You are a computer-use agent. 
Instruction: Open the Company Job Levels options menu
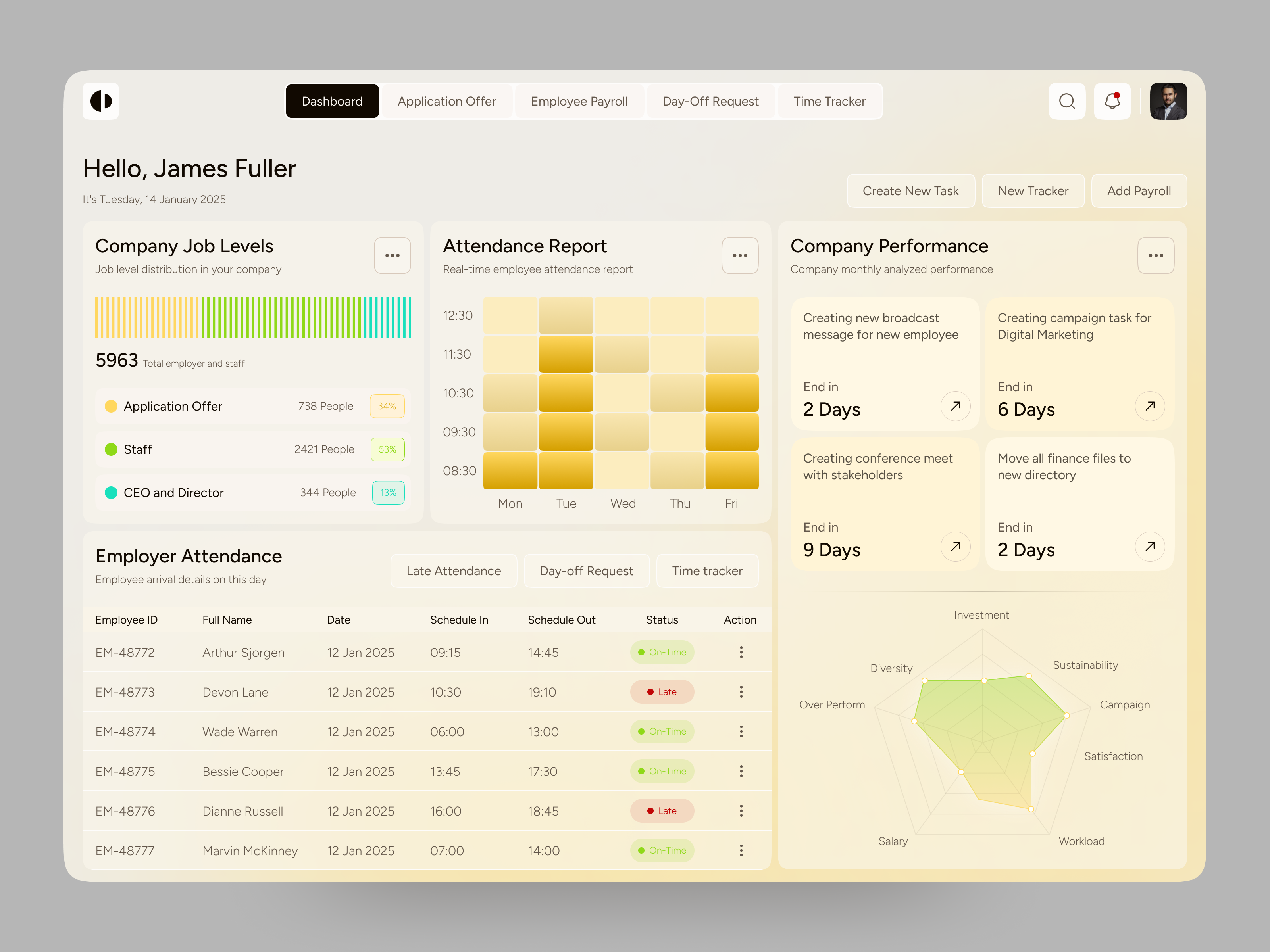[393, 255]
